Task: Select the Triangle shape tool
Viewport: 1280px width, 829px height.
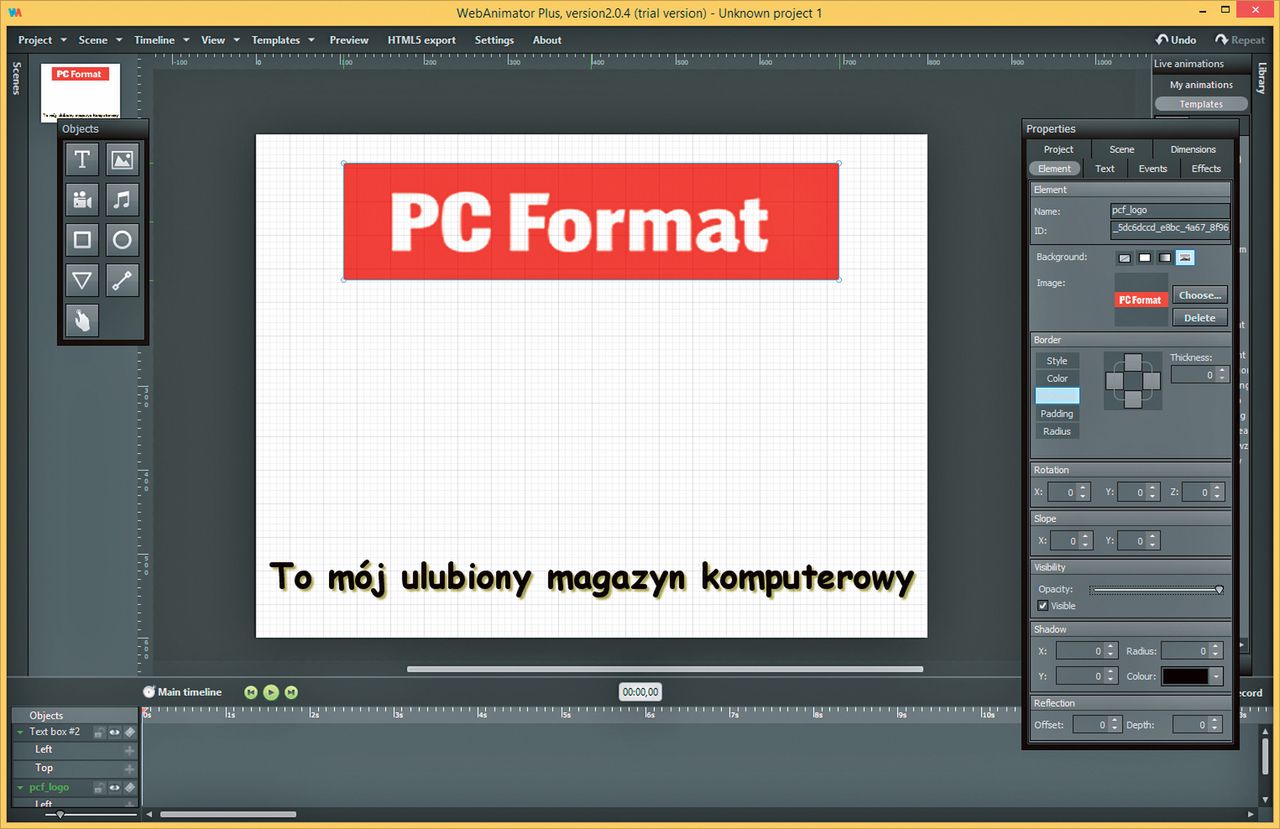Action: pos(82,281)
